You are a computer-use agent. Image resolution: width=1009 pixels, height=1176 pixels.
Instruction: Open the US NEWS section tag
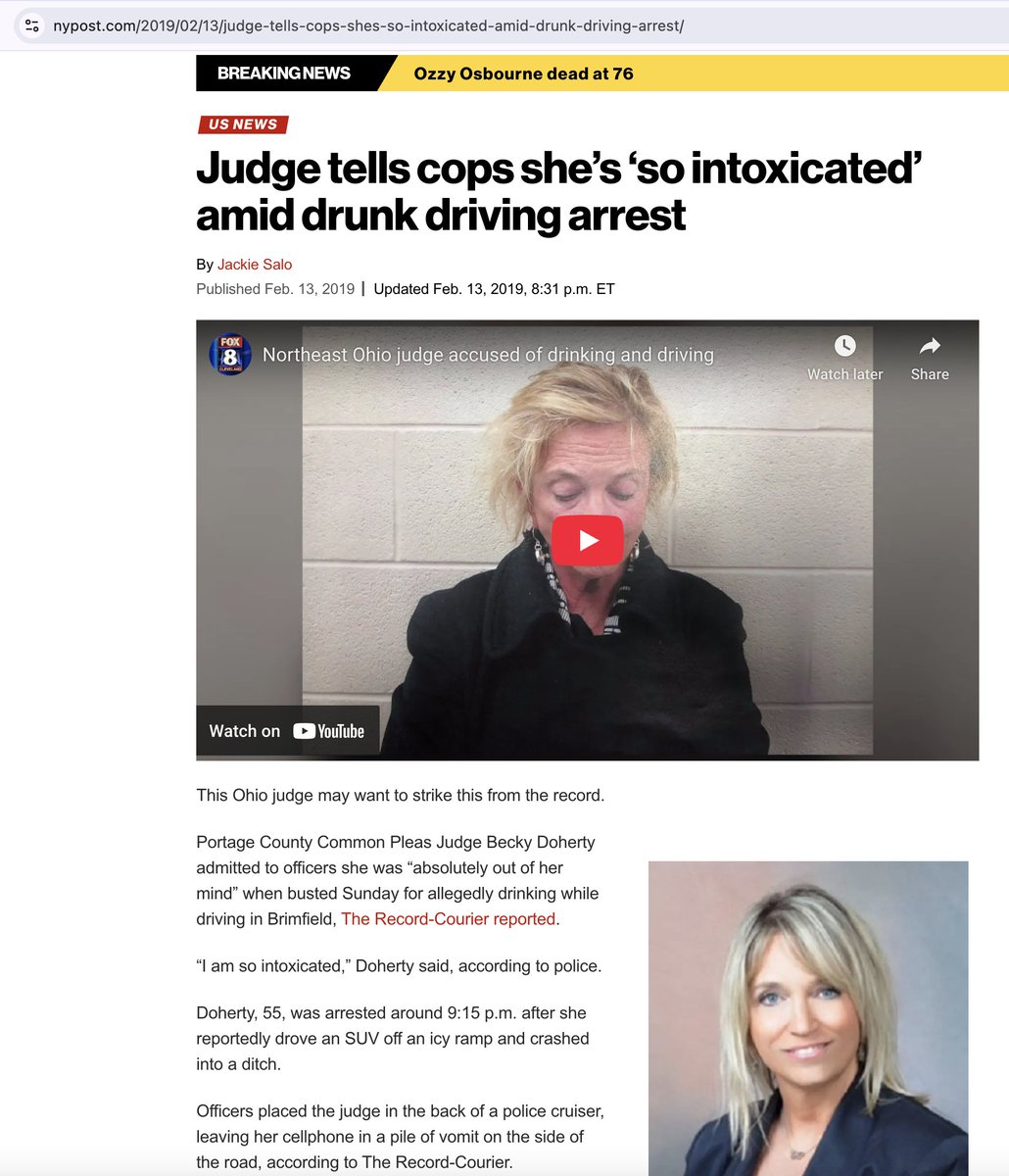(243, 124)
